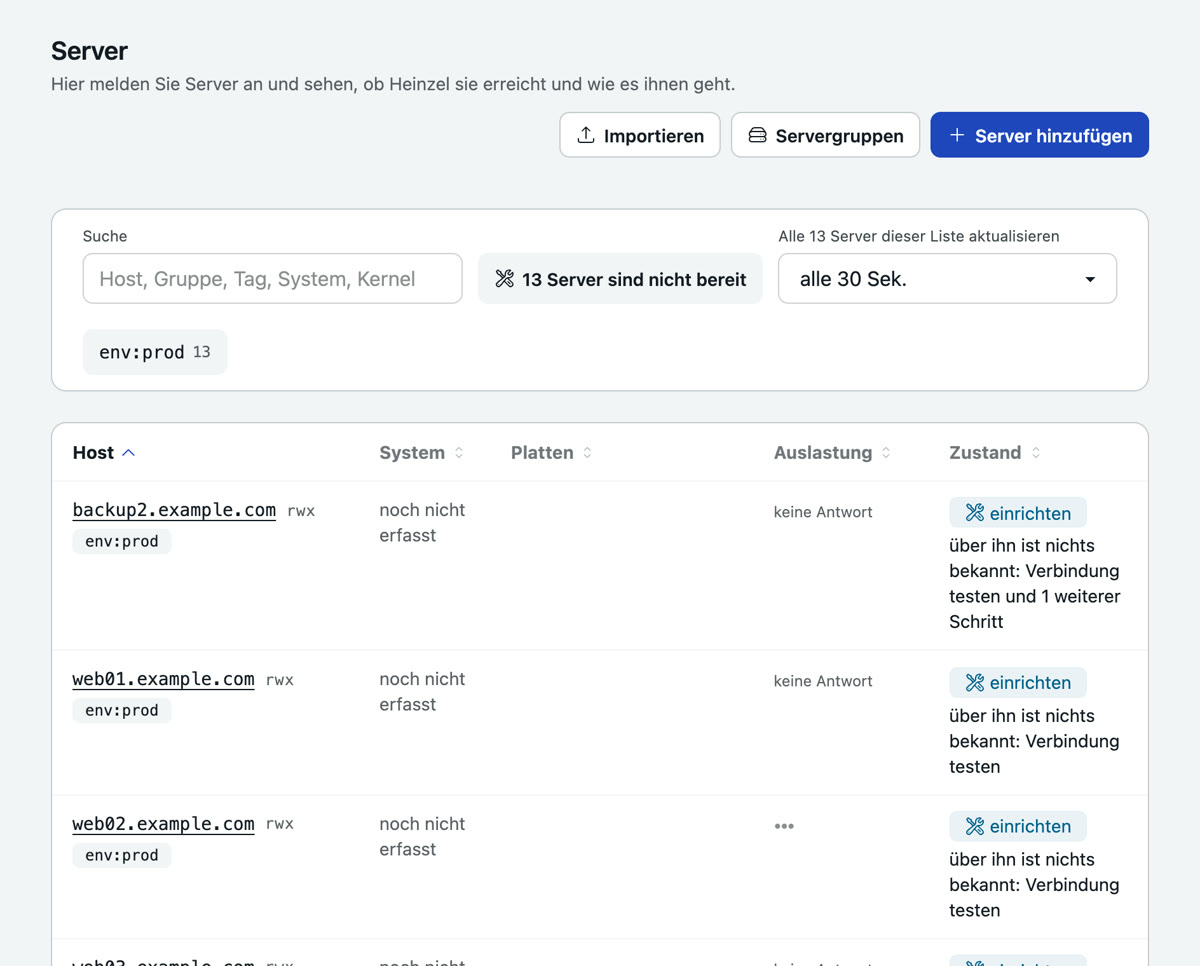Click the Suche label above the search field
The height and width of the screenshot is (966, 1200).
tap(105, 236)
